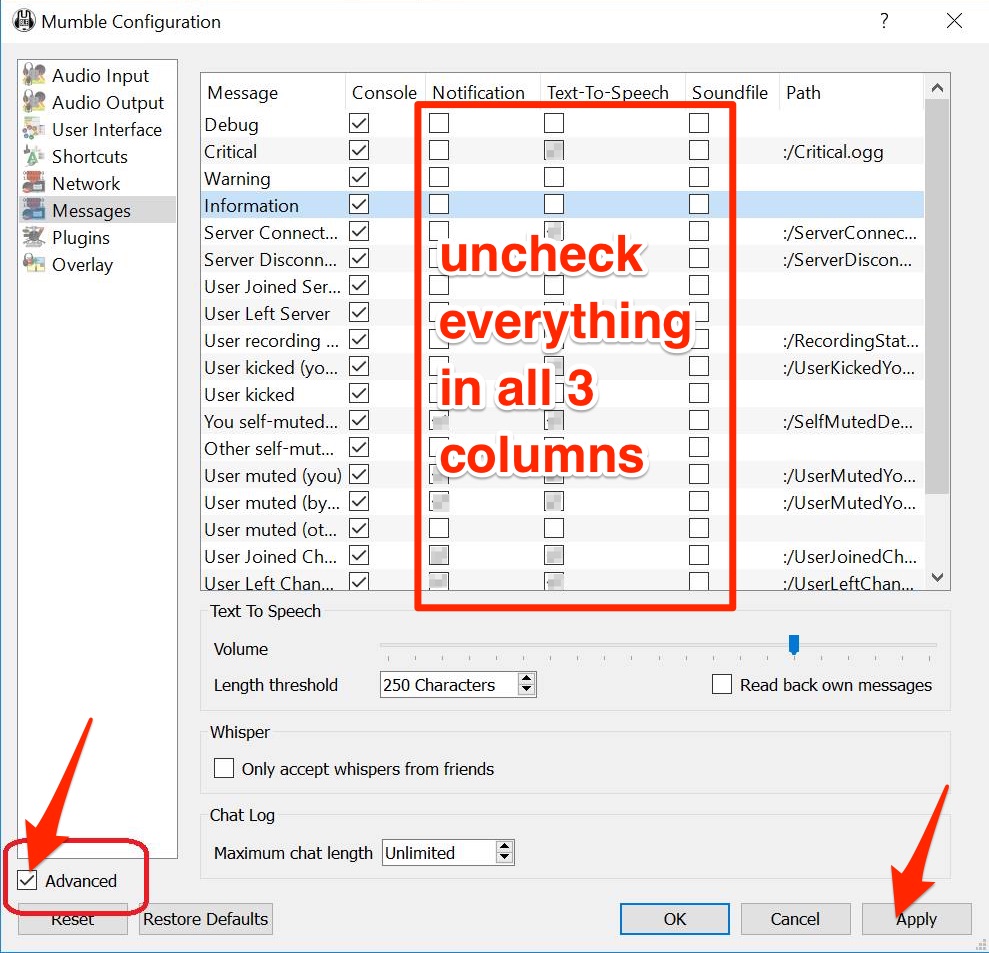Image resolution: width=989 pixels, height=953 pixels.
Task: Apply the configuration changes
Action: pyautogui.click(x=916, y=918)
